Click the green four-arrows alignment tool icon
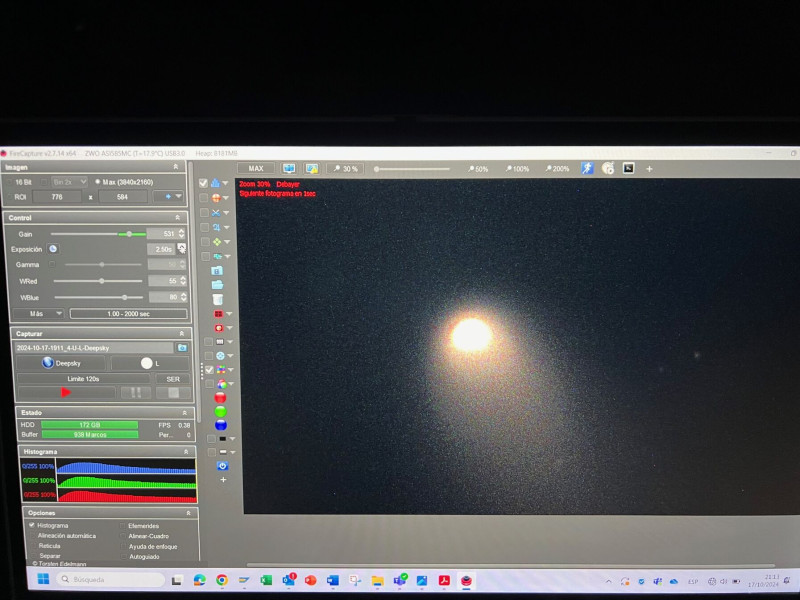Viewport: 800px width, 600px height. (x=217, y=241)
